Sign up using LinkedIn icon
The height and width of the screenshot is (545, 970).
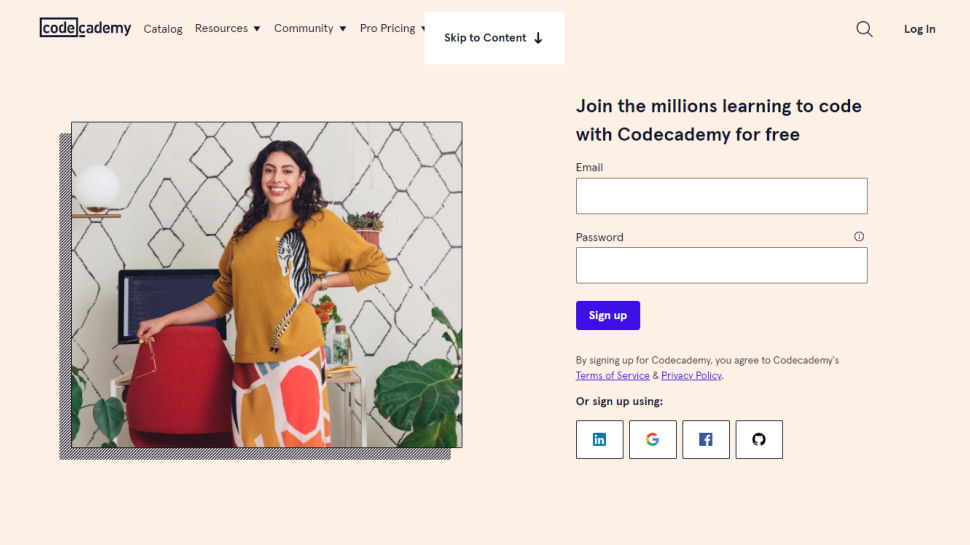coord(599,440)
